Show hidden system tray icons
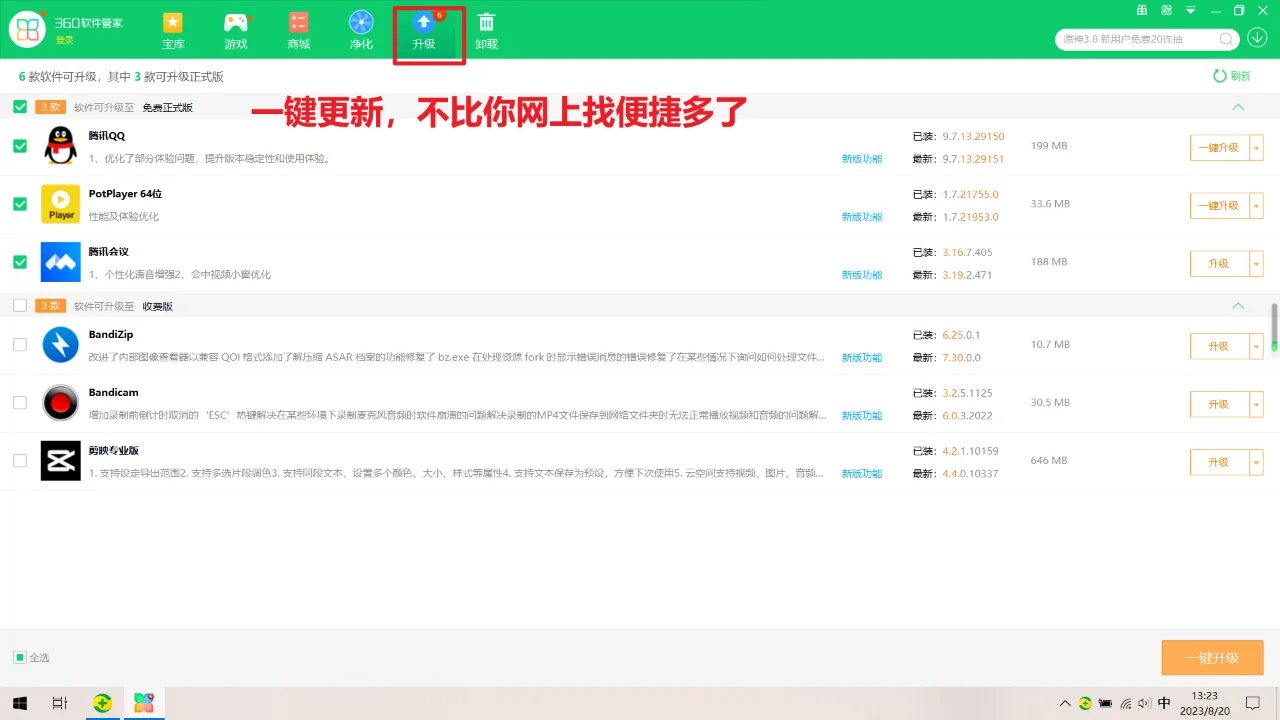Screen dimensions: 1280x720 pyautogui.click(x=1065, y=703)
